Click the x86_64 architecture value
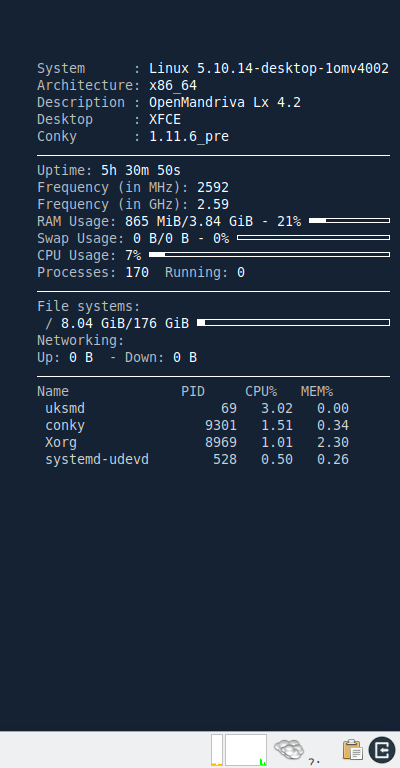400x768 pixels. point(173,86)
